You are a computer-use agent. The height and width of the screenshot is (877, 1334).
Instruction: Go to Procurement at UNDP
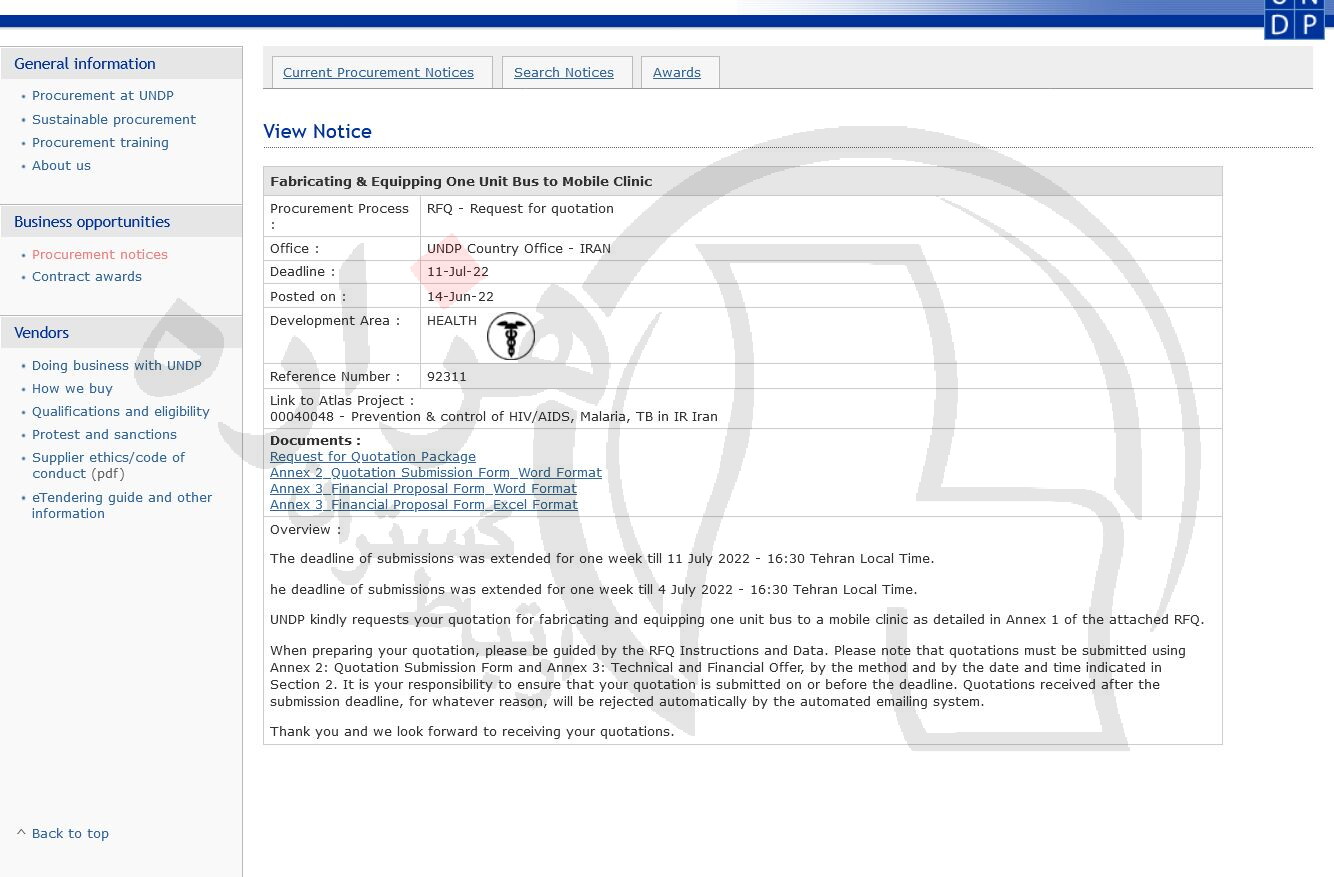coord(102,96)
